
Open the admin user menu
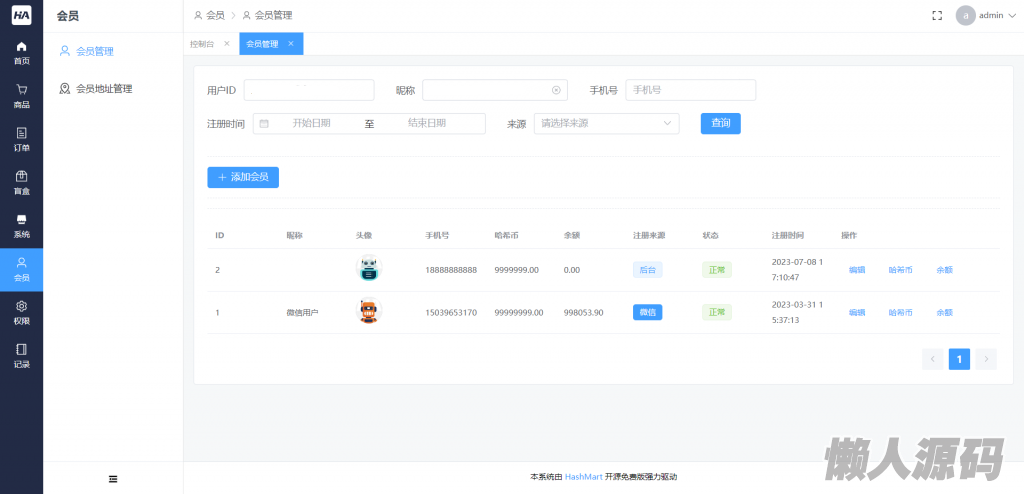coord(980,15)
